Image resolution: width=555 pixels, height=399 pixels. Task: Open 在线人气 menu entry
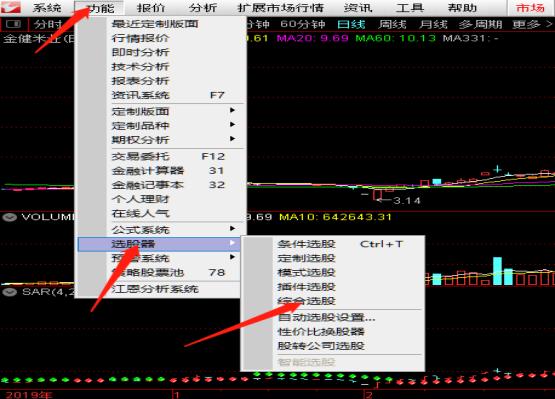coord(159,213)
